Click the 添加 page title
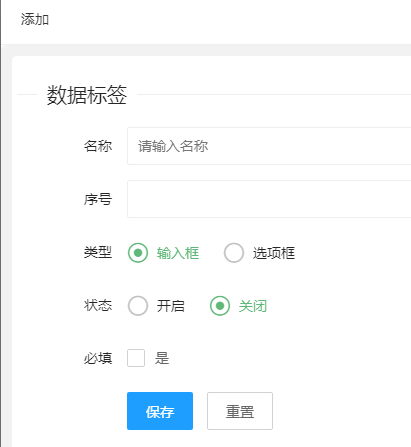 (x=35, y=19)
